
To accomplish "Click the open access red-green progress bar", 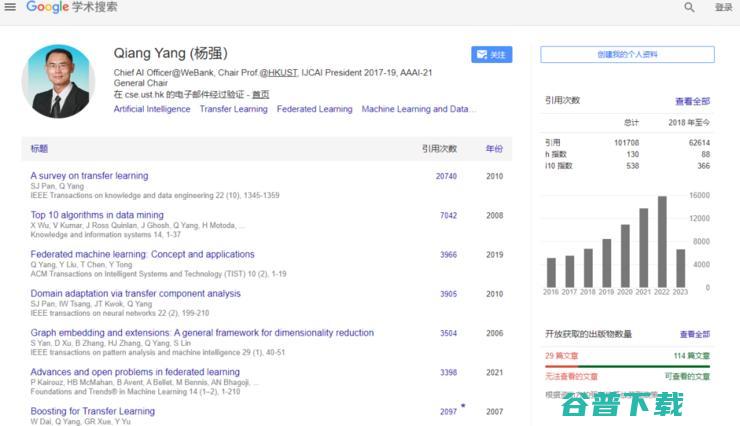I will (x=627, y=366).
